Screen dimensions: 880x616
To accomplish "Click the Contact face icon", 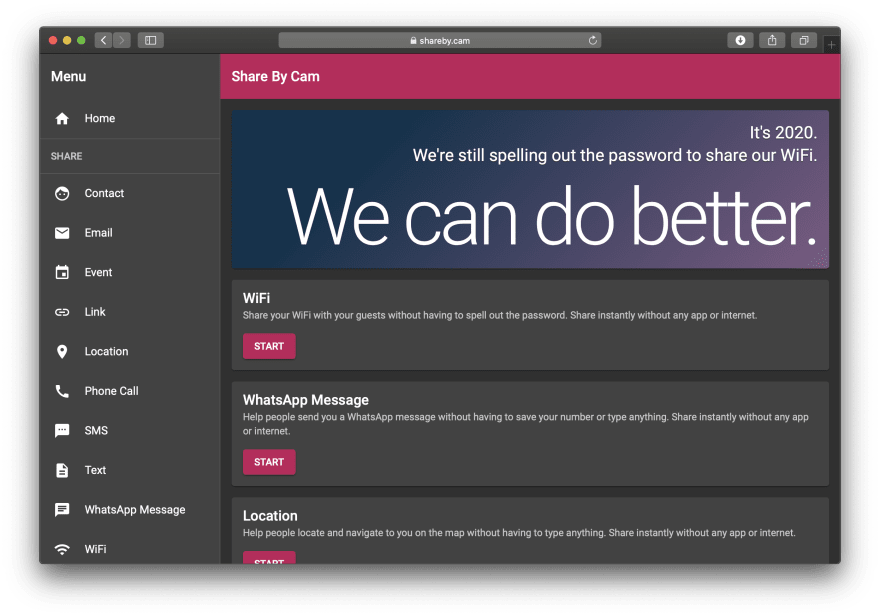I will click(62, 194).
